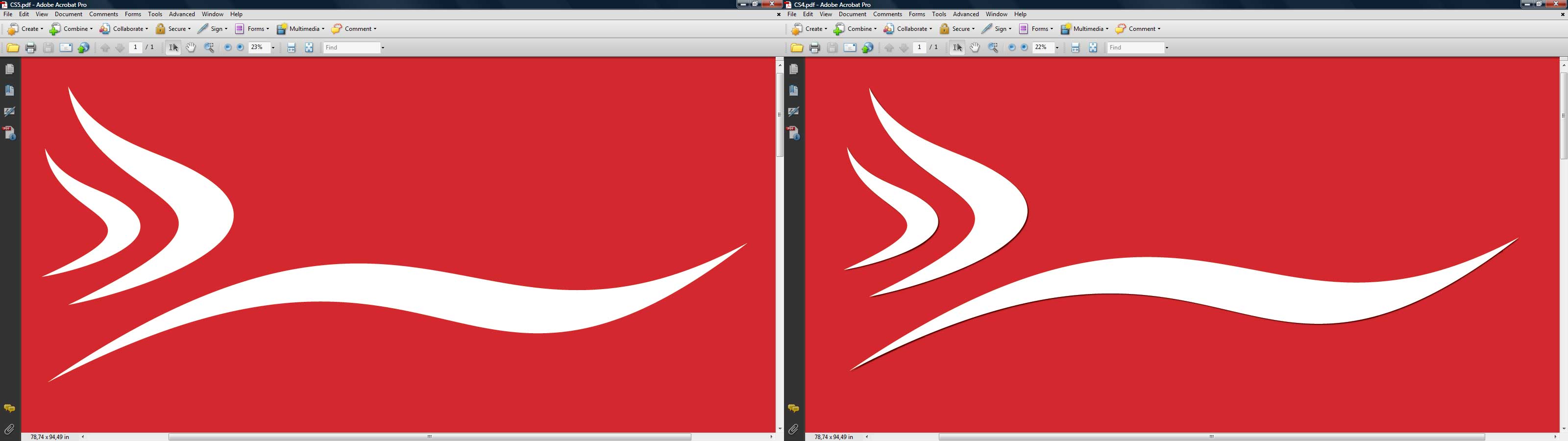Click the Save disk icon in CS5.pdf window

tap(48, 48)
